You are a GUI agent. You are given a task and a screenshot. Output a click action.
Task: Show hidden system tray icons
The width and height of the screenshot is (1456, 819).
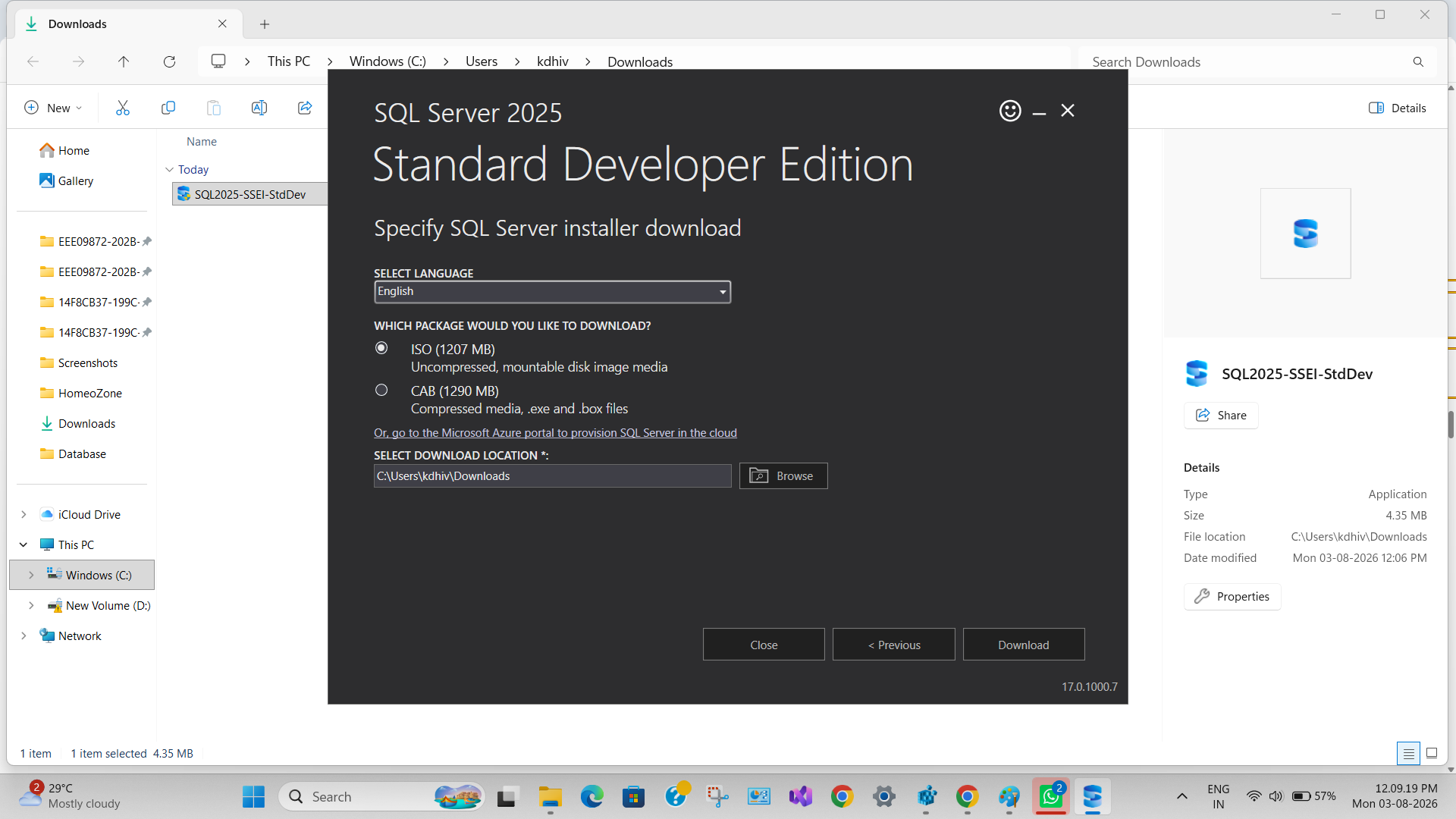coord(1181,796)
